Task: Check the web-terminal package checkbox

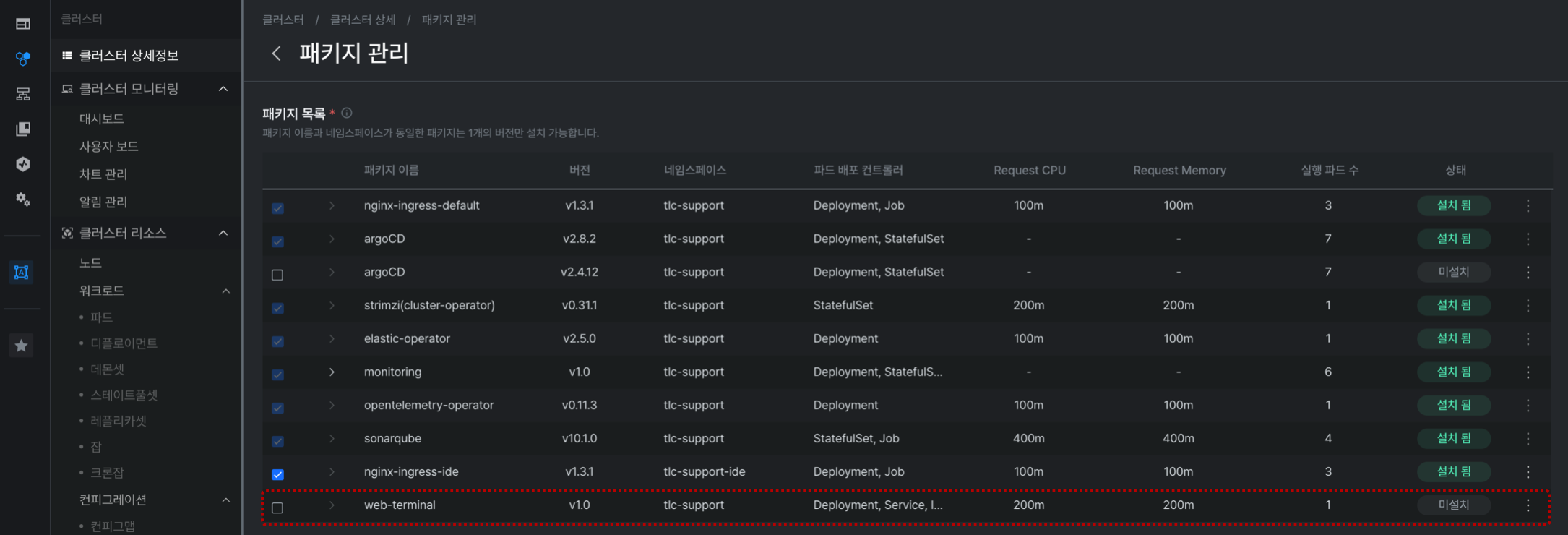Action: [x=277, y=508]
